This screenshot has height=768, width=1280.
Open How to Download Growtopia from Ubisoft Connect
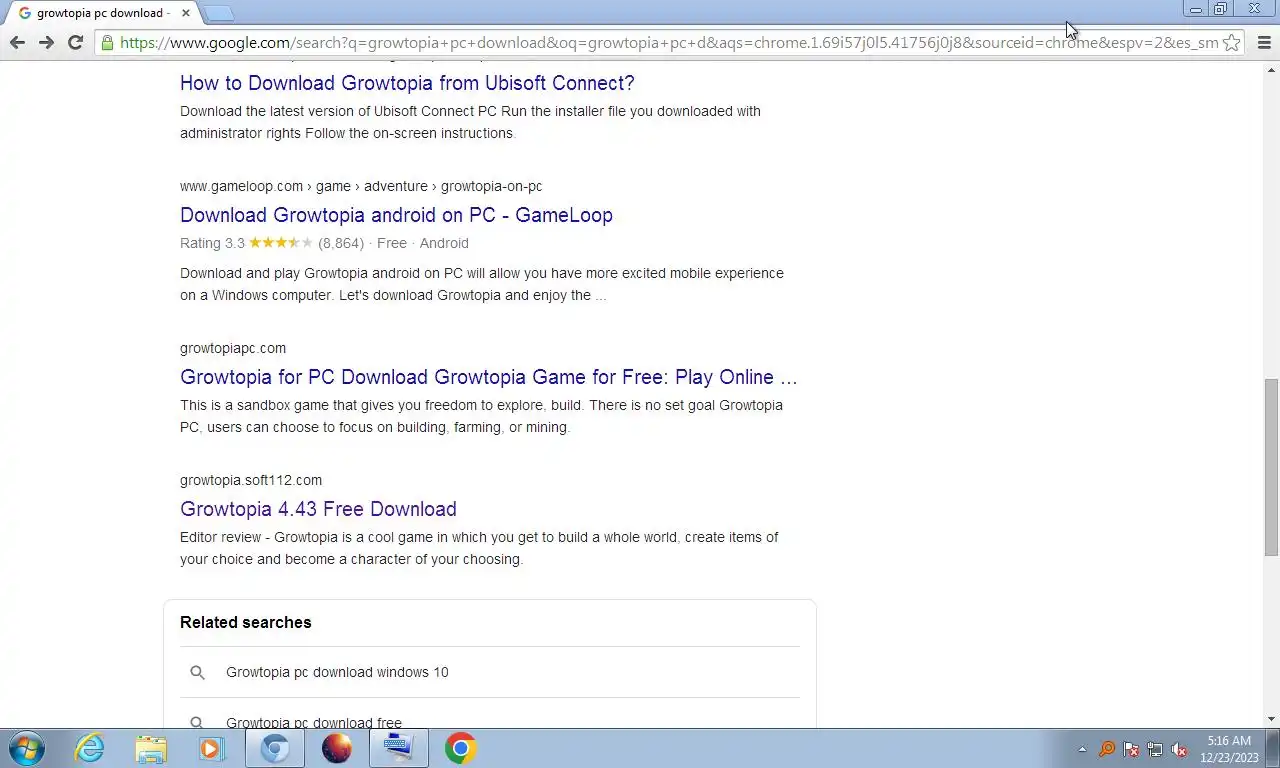tap(407, 83)
